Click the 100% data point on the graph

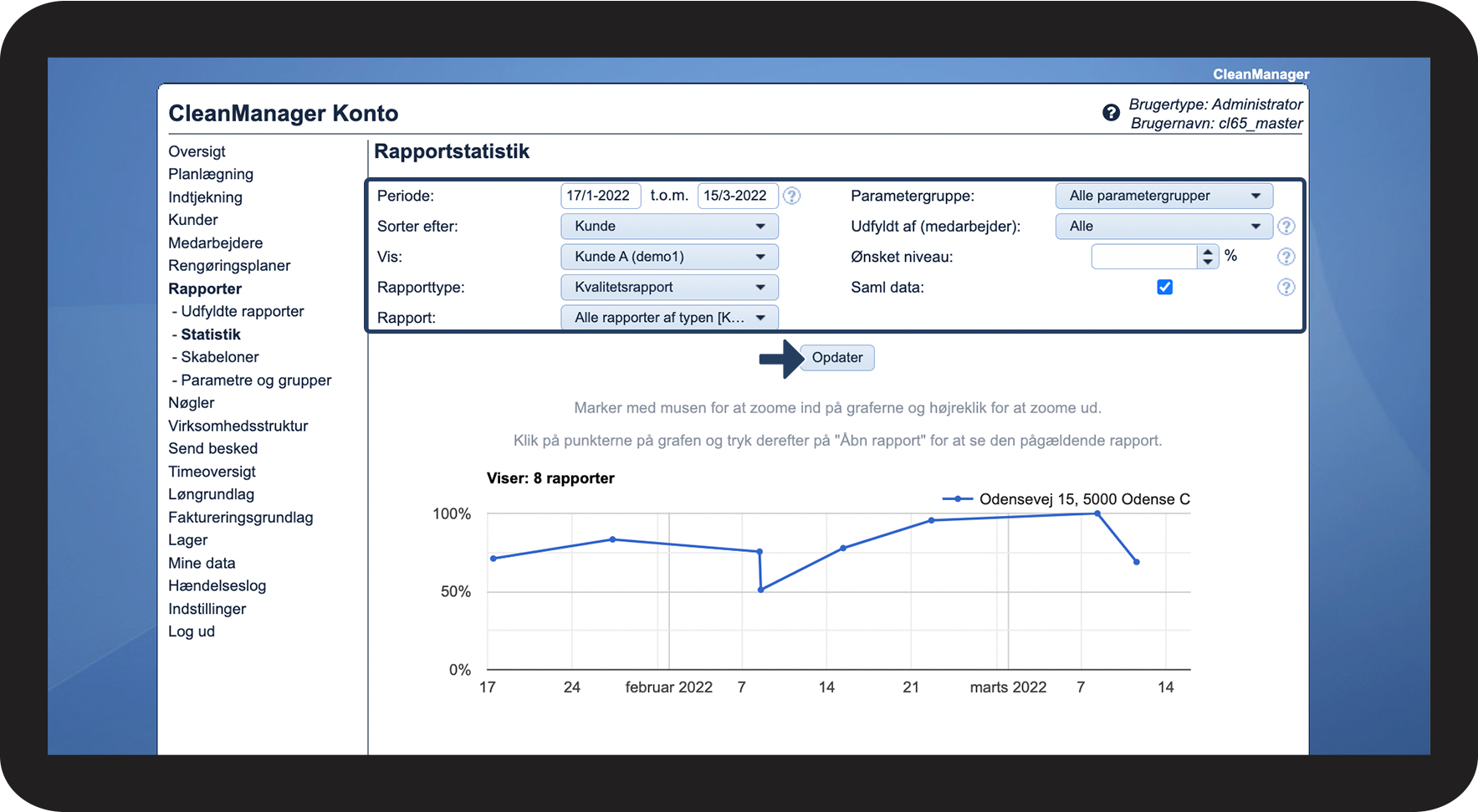[1097, 513]
